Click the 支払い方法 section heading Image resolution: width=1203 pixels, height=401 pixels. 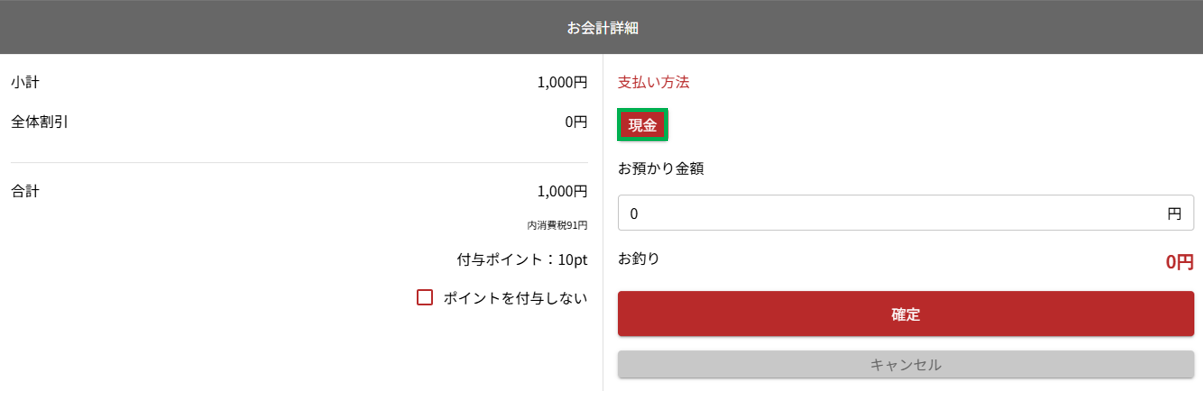(654, 82)
